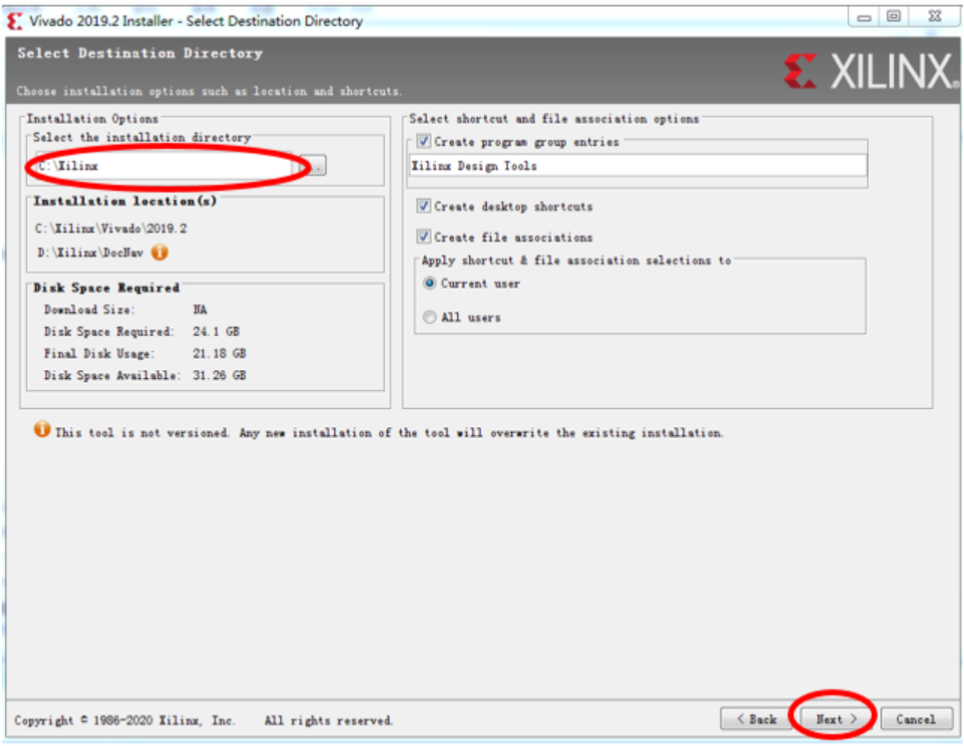Click Disk Space Available value 31.26 GB

(x=219, y=375)
